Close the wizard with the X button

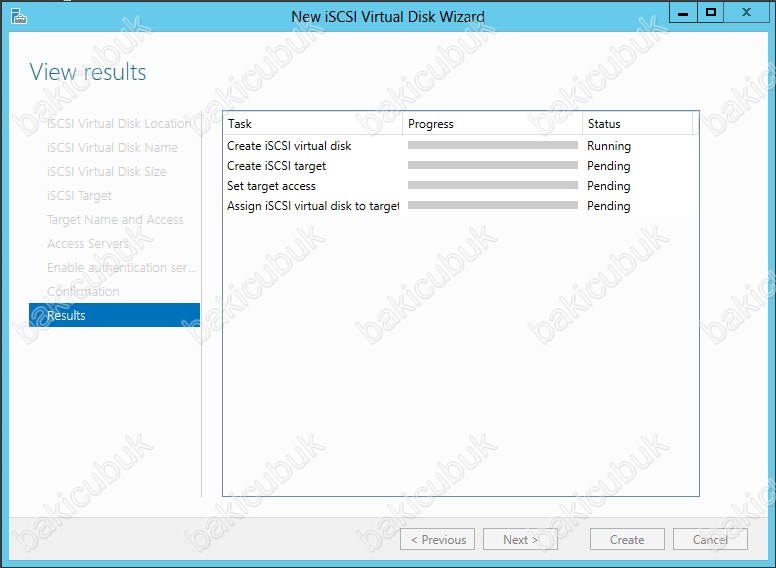746,12
